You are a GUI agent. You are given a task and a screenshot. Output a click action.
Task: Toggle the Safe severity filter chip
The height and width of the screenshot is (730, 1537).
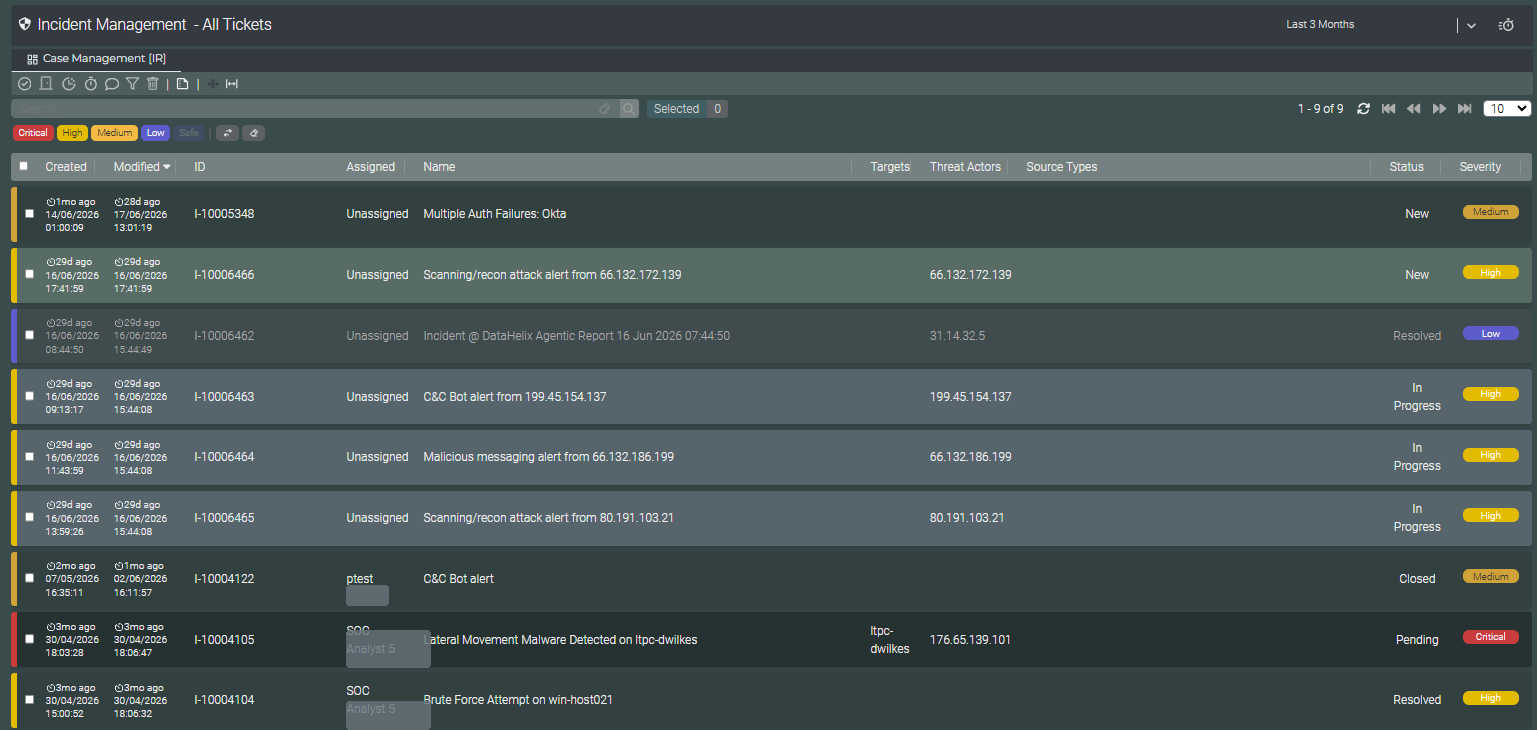coord(189,133)
